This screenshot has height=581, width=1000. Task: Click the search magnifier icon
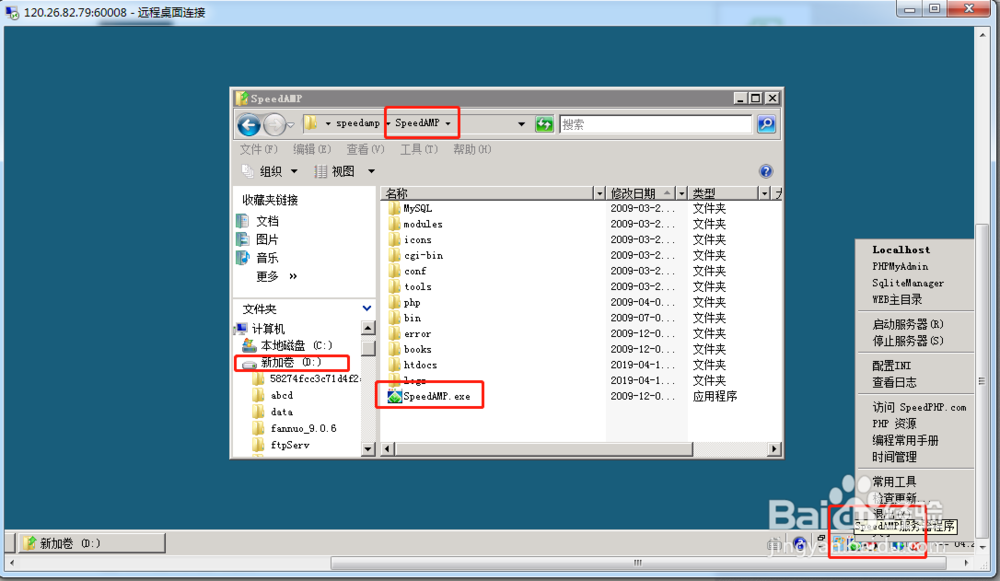[766, 124]
